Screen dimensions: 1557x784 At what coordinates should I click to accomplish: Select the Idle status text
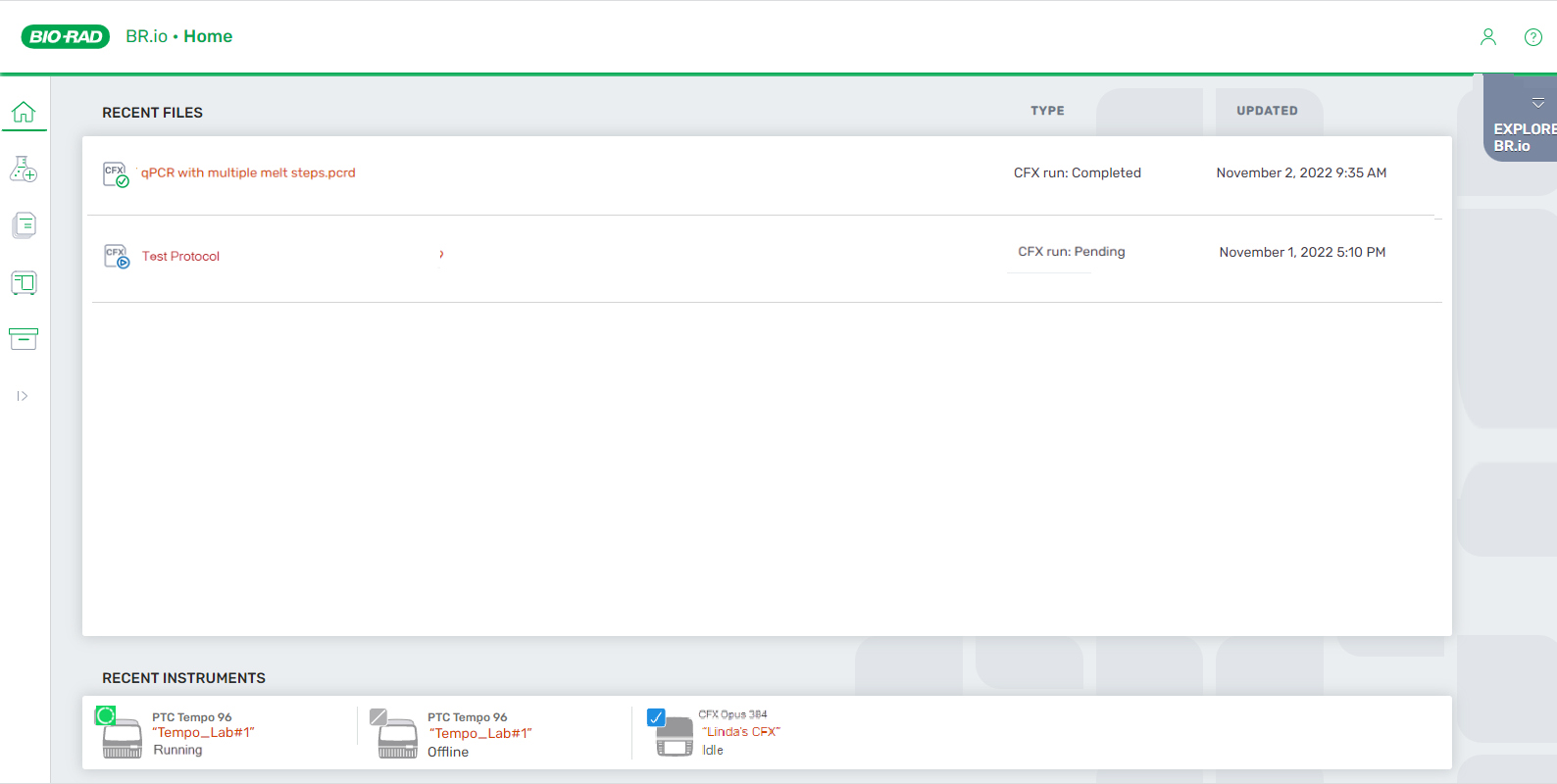713,750
